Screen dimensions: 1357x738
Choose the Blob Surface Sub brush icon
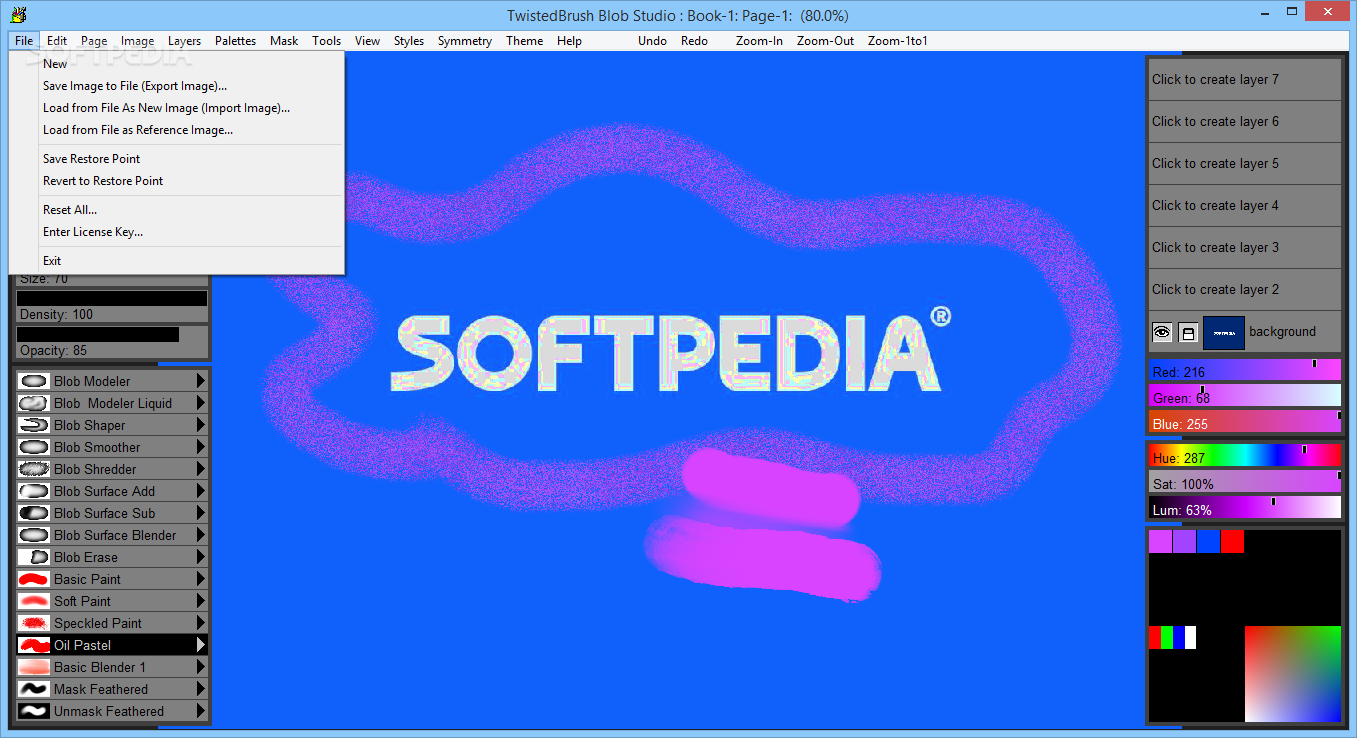tap(34, 513)
